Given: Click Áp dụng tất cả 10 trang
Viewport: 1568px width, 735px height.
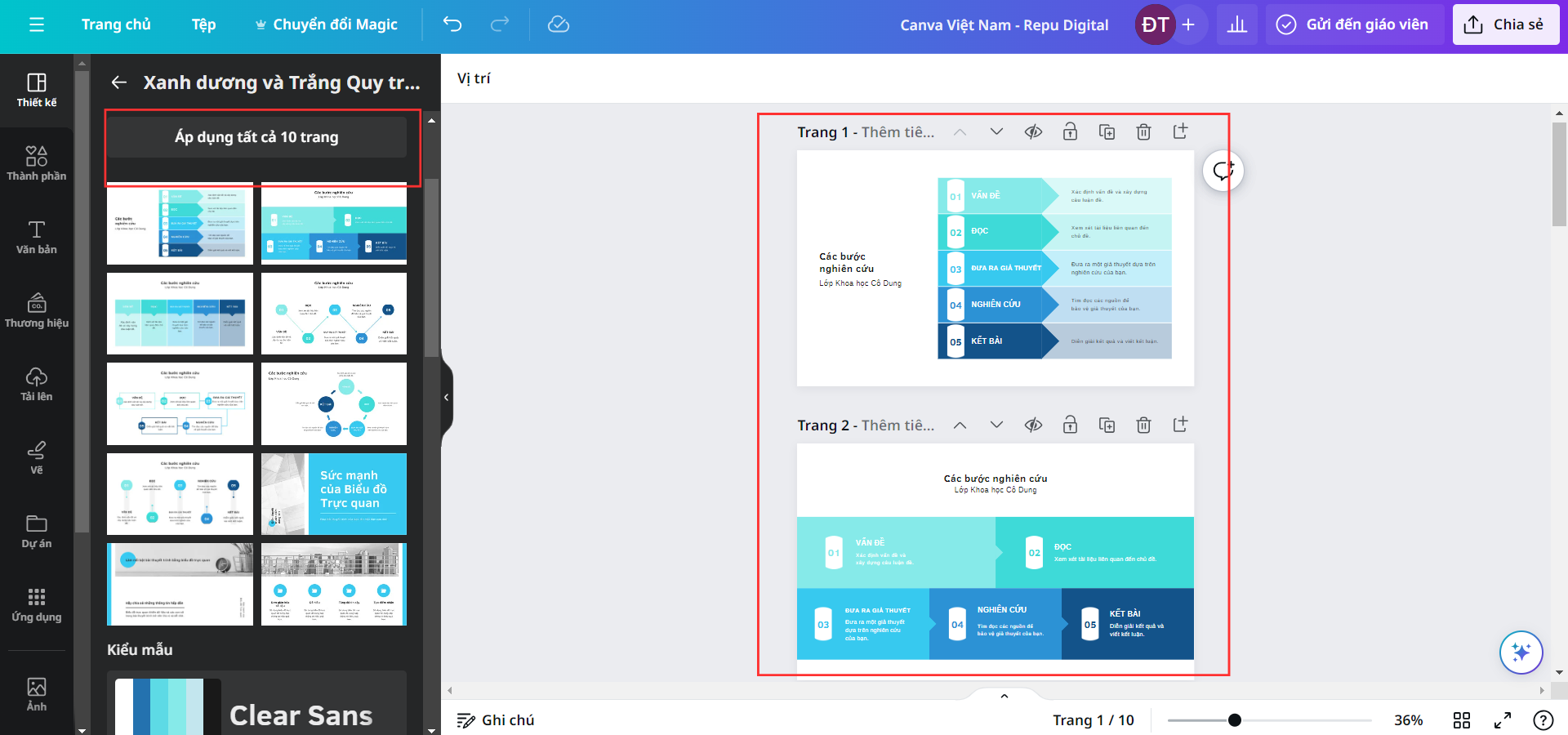Looking at the screenshot, I should click(256, 137).
